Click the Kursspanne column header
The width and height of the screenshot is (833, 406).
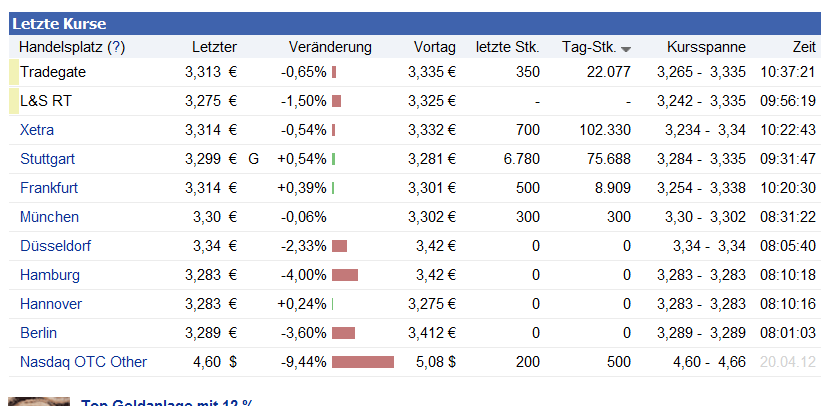706,47
